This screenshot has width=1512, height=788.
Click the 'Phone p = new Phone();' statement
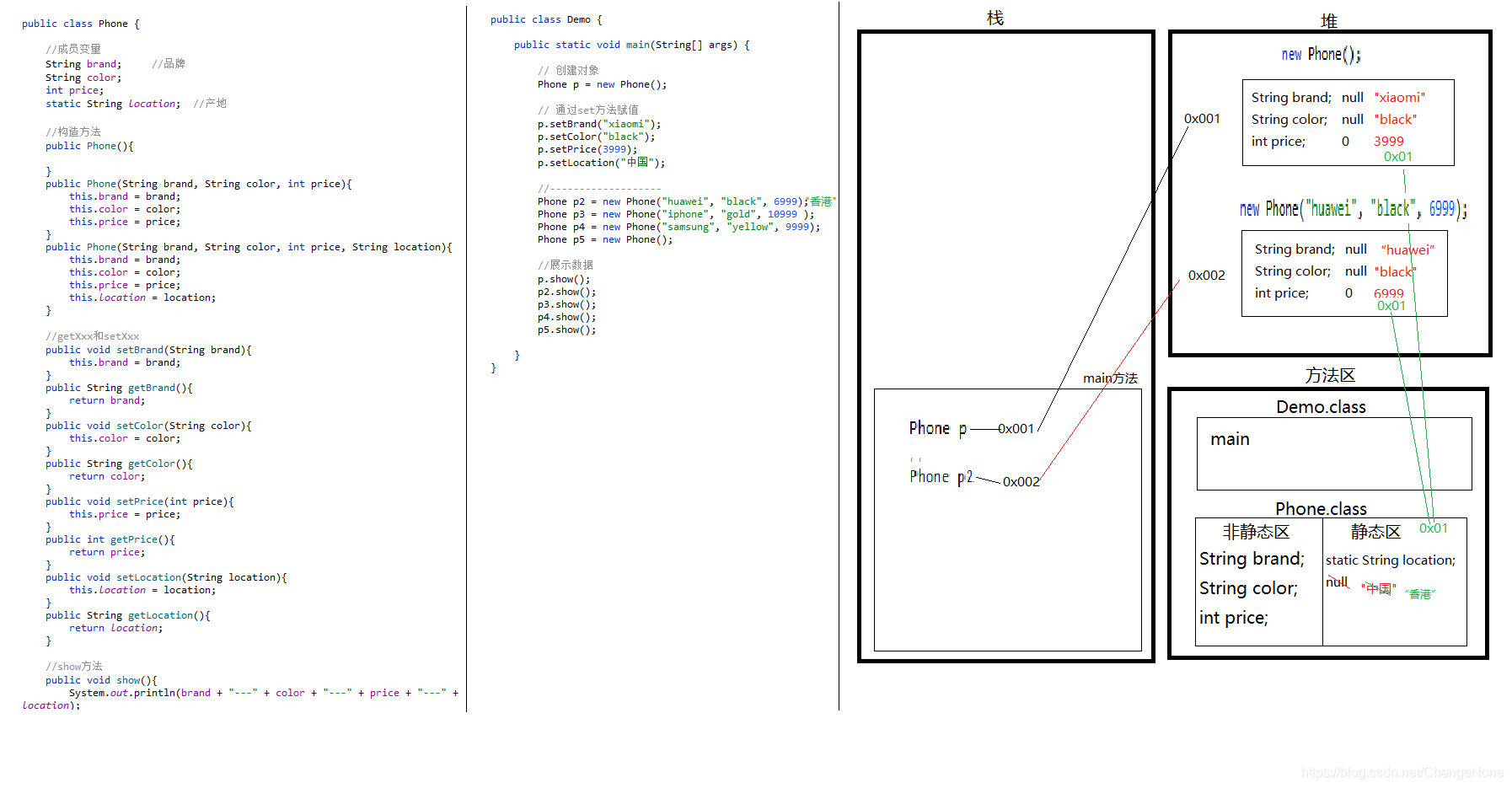[603, 84]
